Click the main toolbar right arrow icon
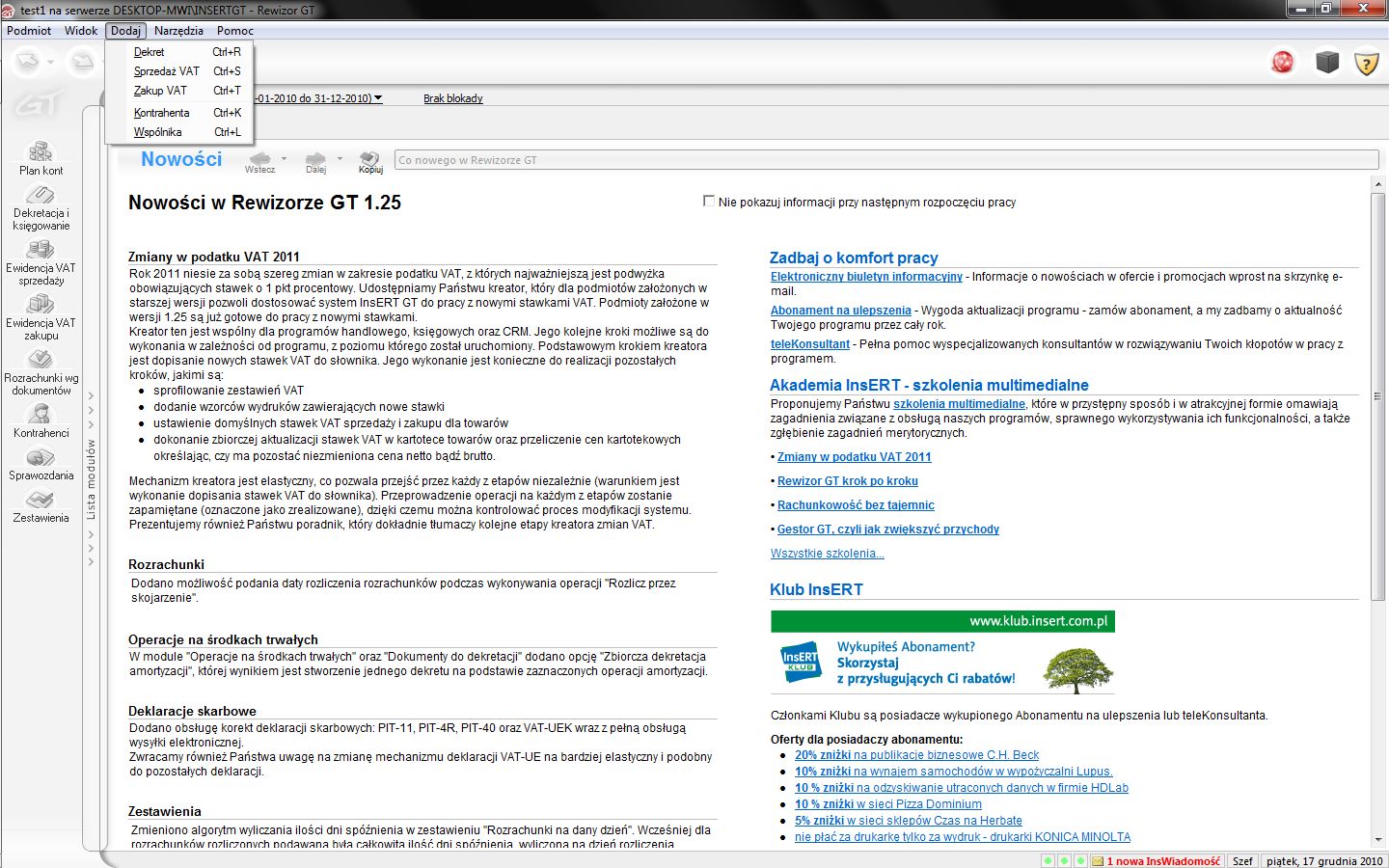1389x868 pixels. point(82,63)
